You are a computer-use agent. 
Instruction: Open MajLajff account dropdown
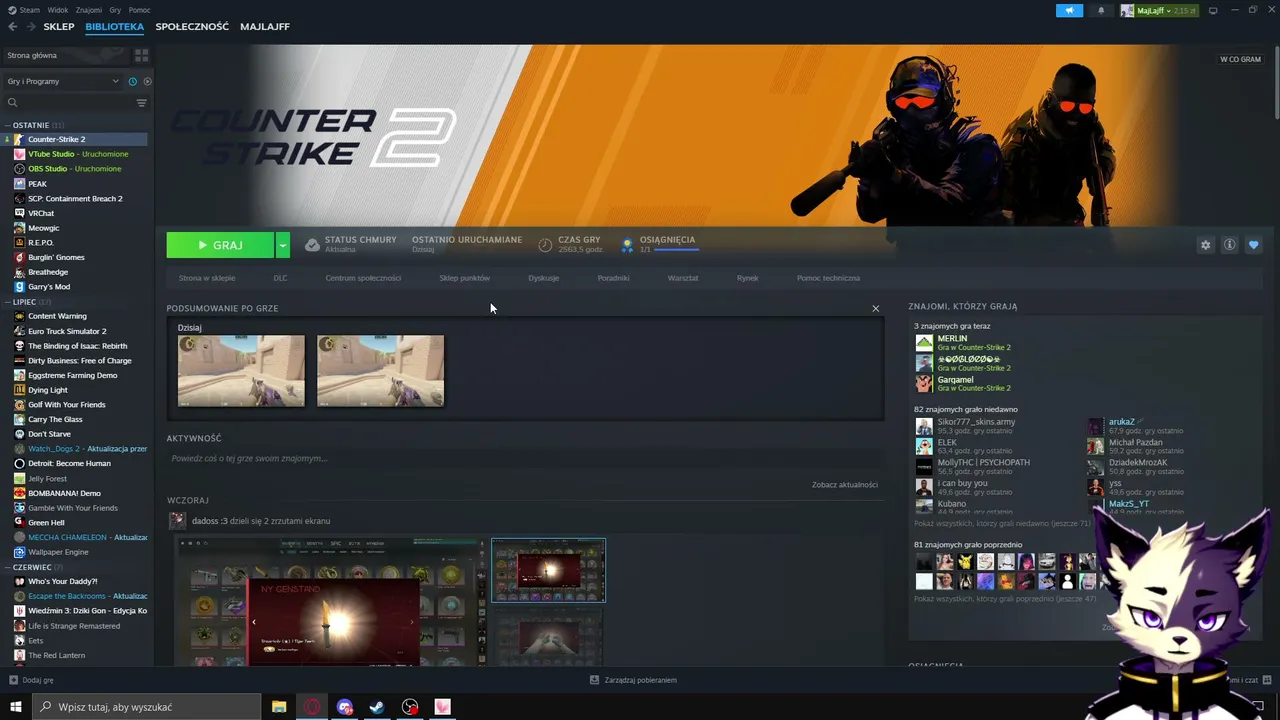1159,11
